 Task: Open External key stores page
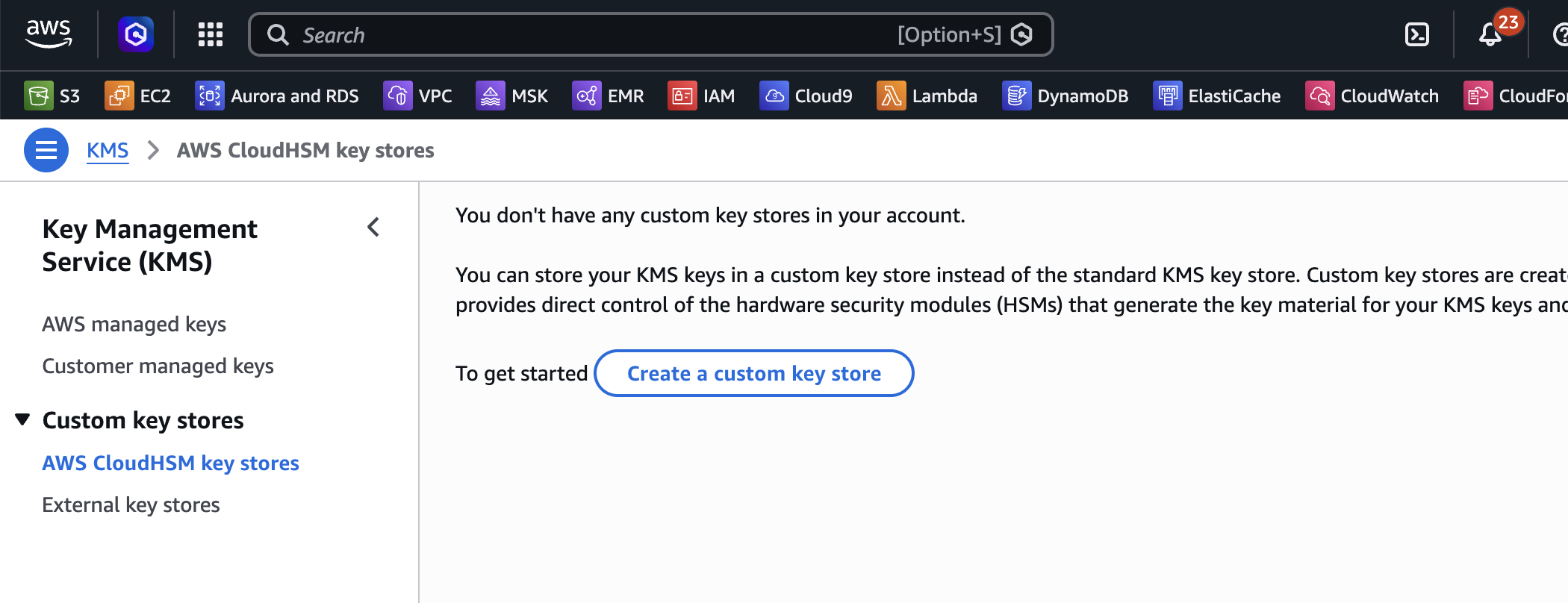point(131,504)
